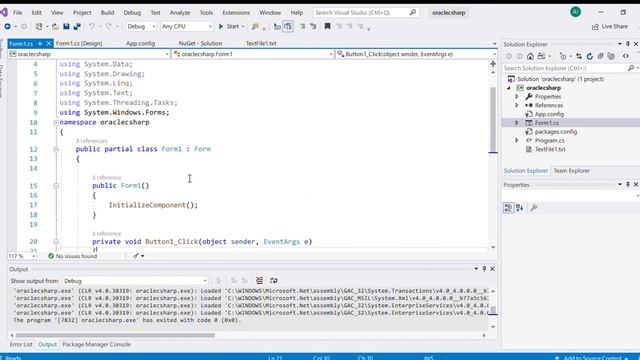The image size is (640, 360).
Task: Open the Extensions menu
Action: 236,13
